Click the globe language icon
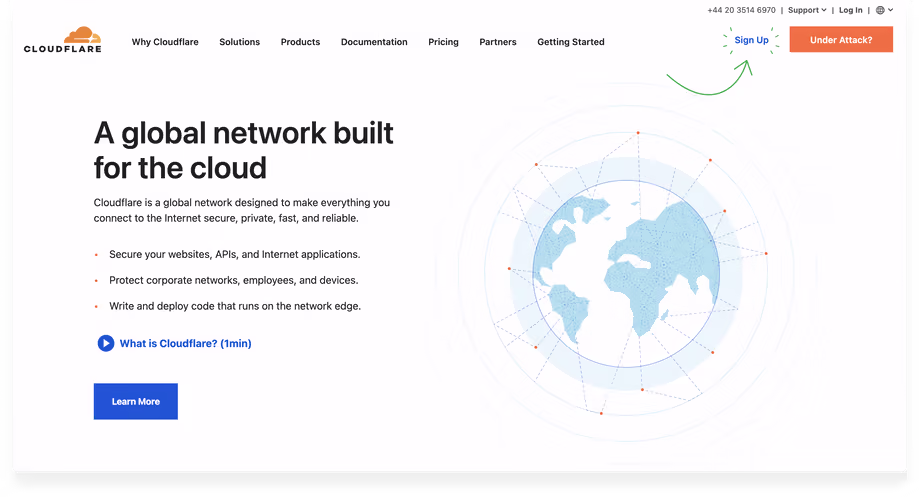This screenshot has width=919, height=497. click(x=880, y=10)
